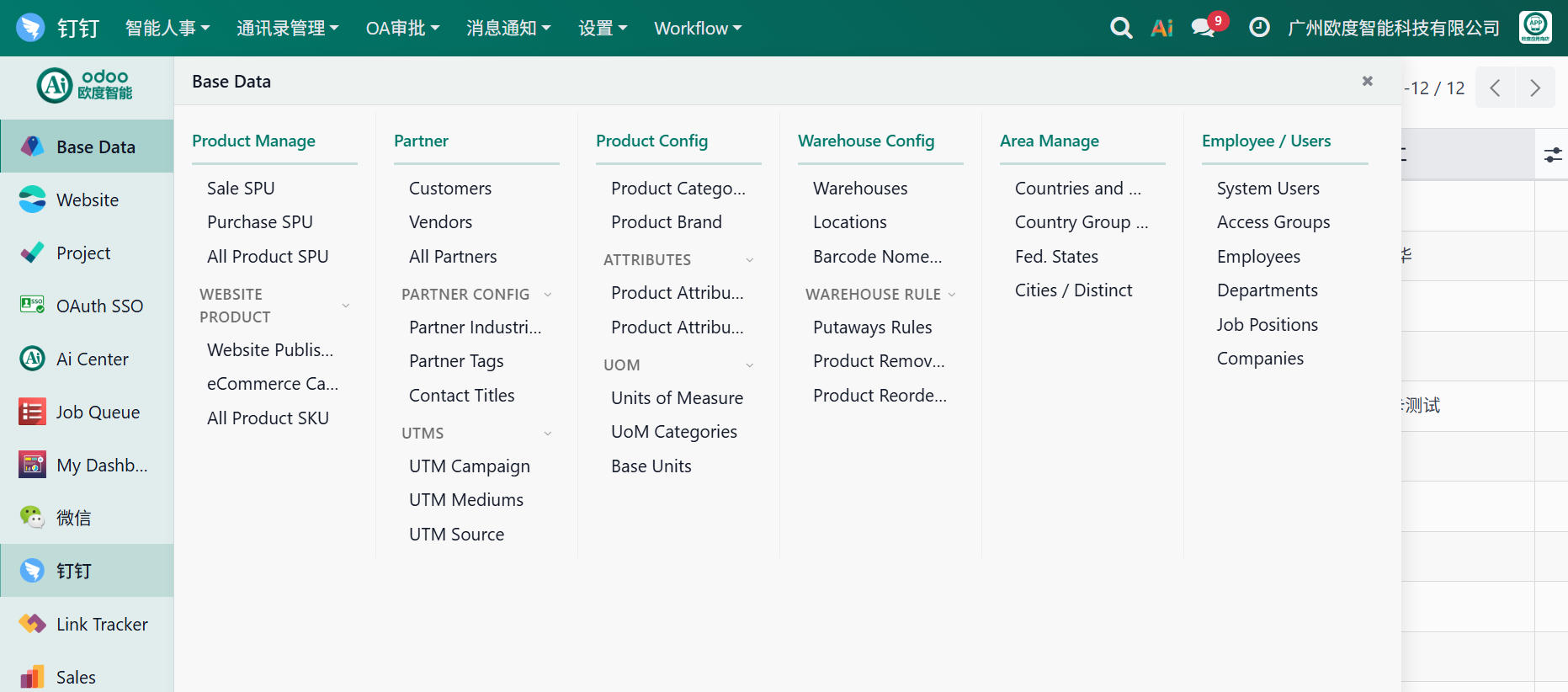The height and width of the screenshot is (692, 1568).
Task: Open Units of Measure link
Action: point(677,397)
